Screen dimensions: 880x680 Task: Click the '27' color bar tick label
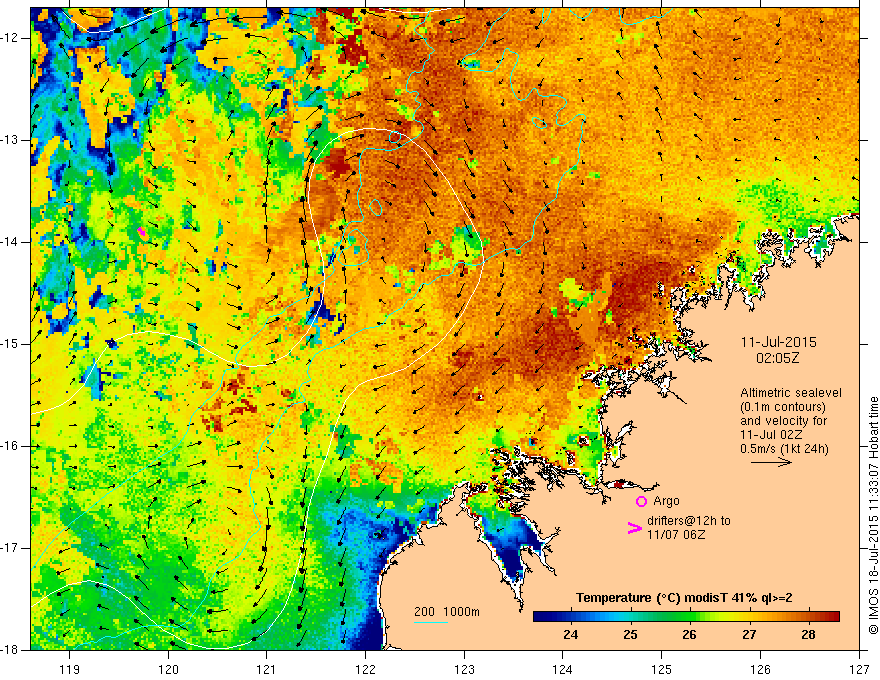click(749, 635)
